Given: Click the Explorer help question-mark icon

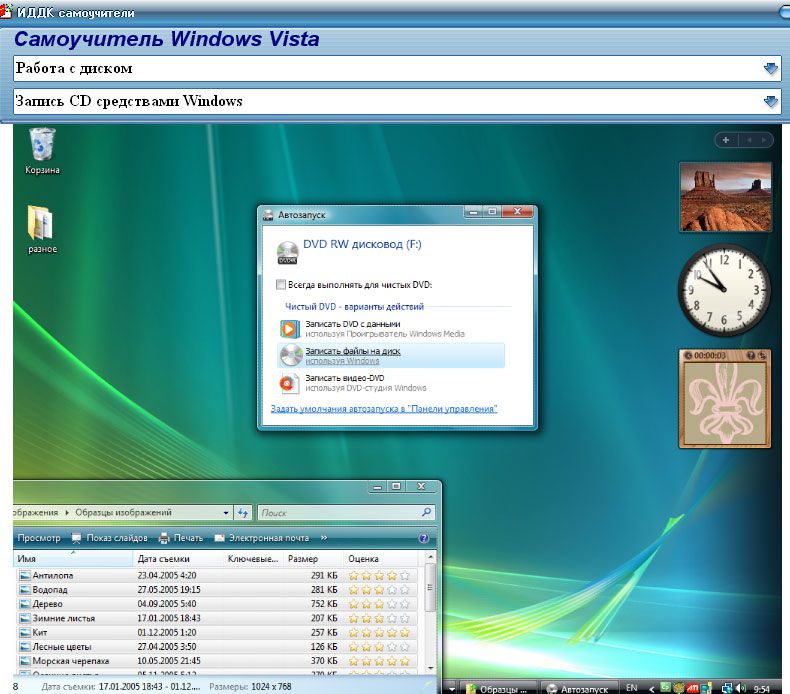Looking at the screenshot, I should tap(423, 538).
